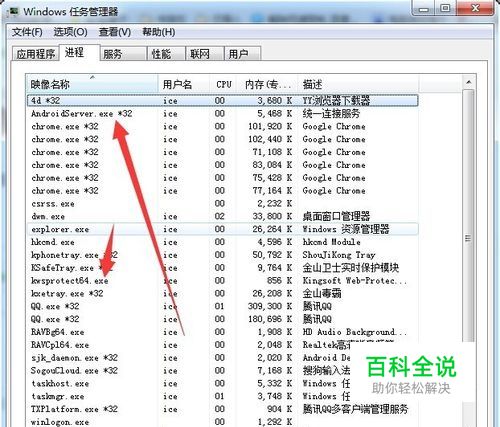Select the TXPlatform.exe *32 process
Screen dimensions: 500x427
point(223,409)
